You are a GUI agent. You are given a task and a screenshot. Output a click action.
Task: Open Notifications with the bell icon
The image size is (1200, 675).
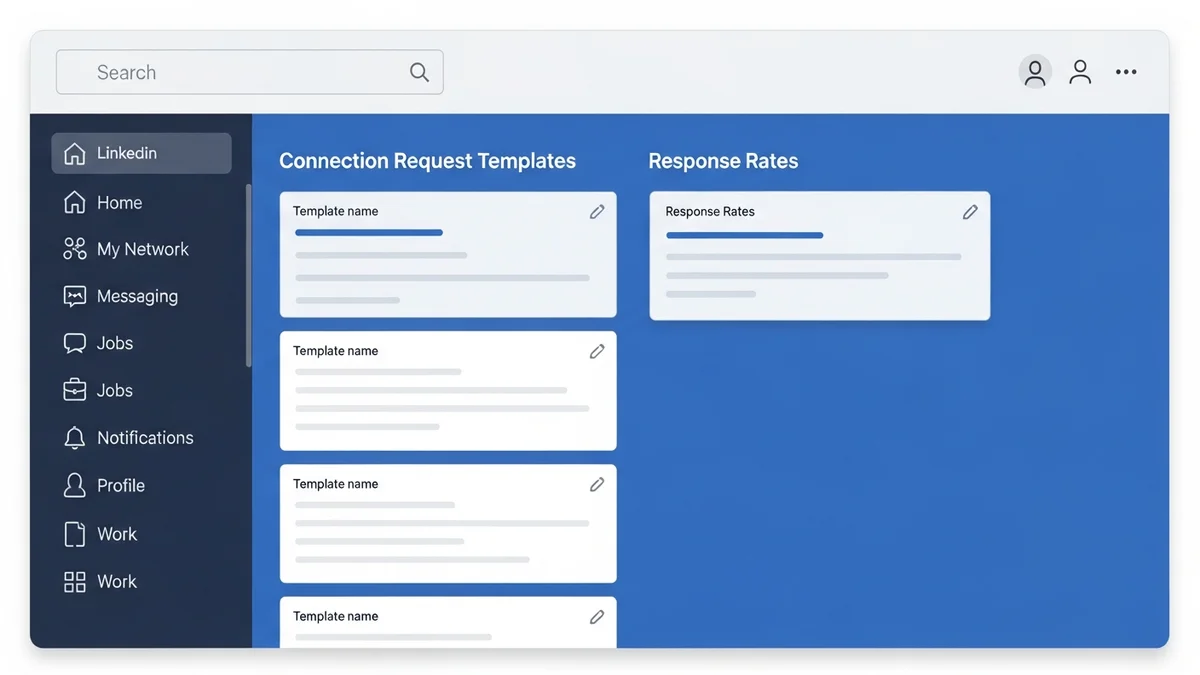point(145,438)
